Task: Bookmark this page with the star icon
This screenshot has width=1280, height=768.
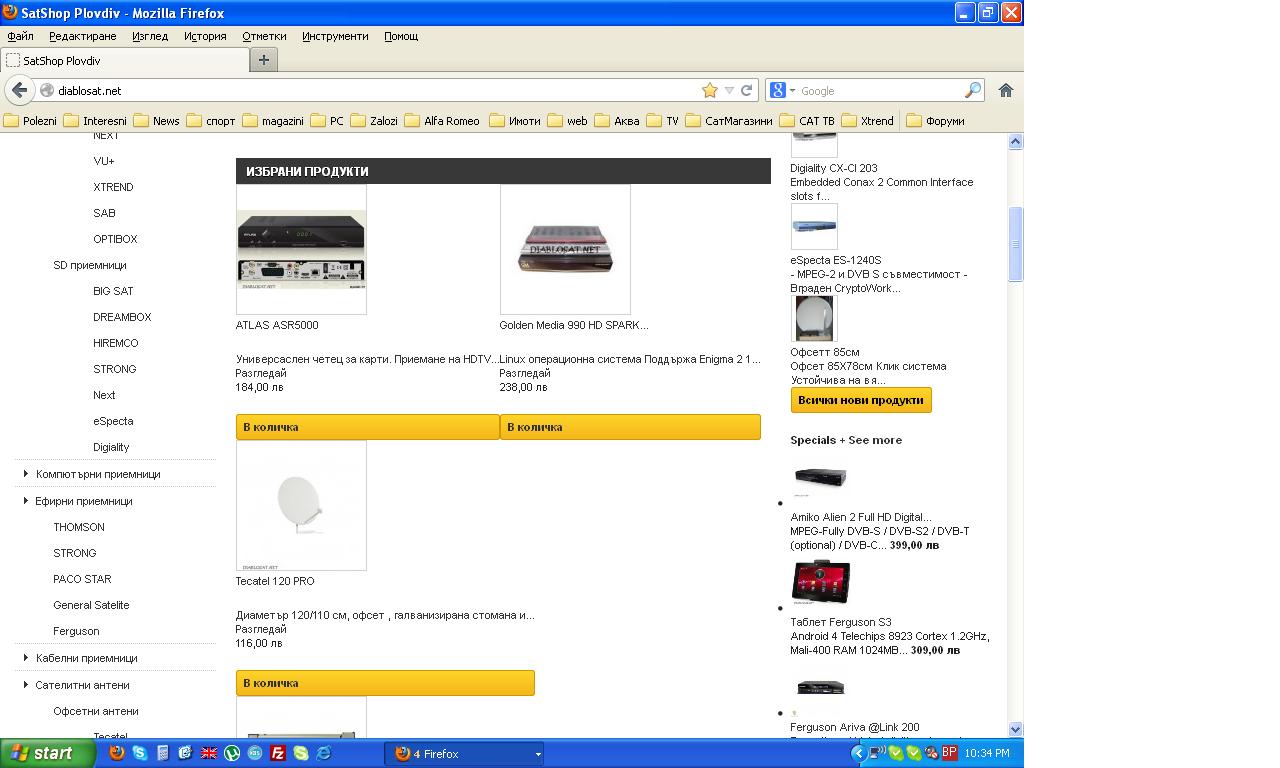Action: [710, 90]
